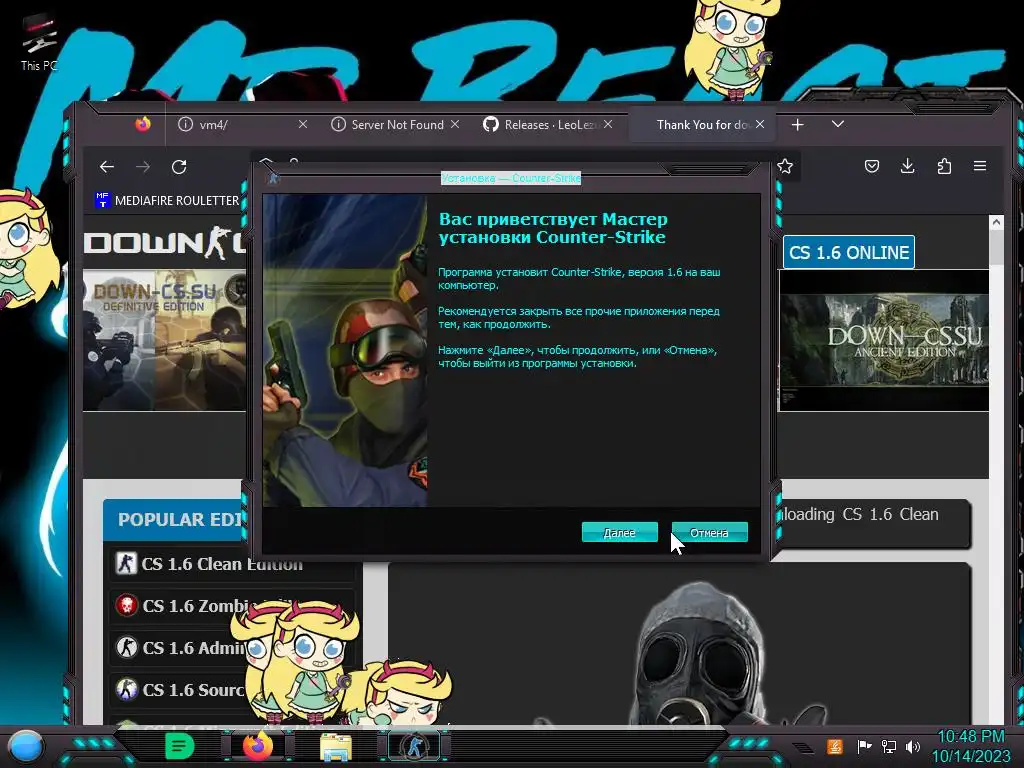Screen dimensions: 1024x768
Task: Click the orange Java tray icon
Action: [835, 746]
